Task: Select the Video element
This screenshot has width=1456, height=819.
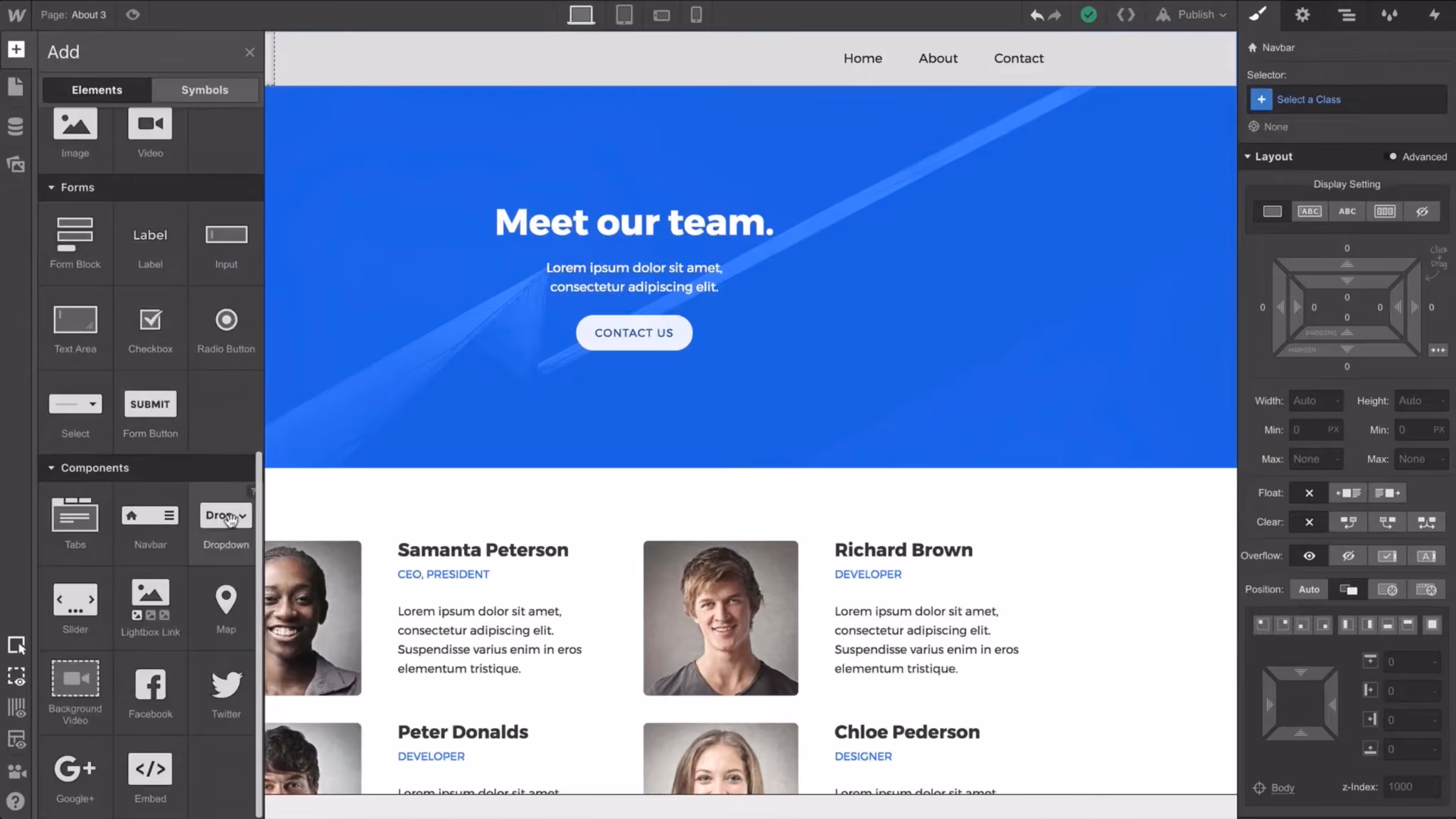Action: pos(150,134)
